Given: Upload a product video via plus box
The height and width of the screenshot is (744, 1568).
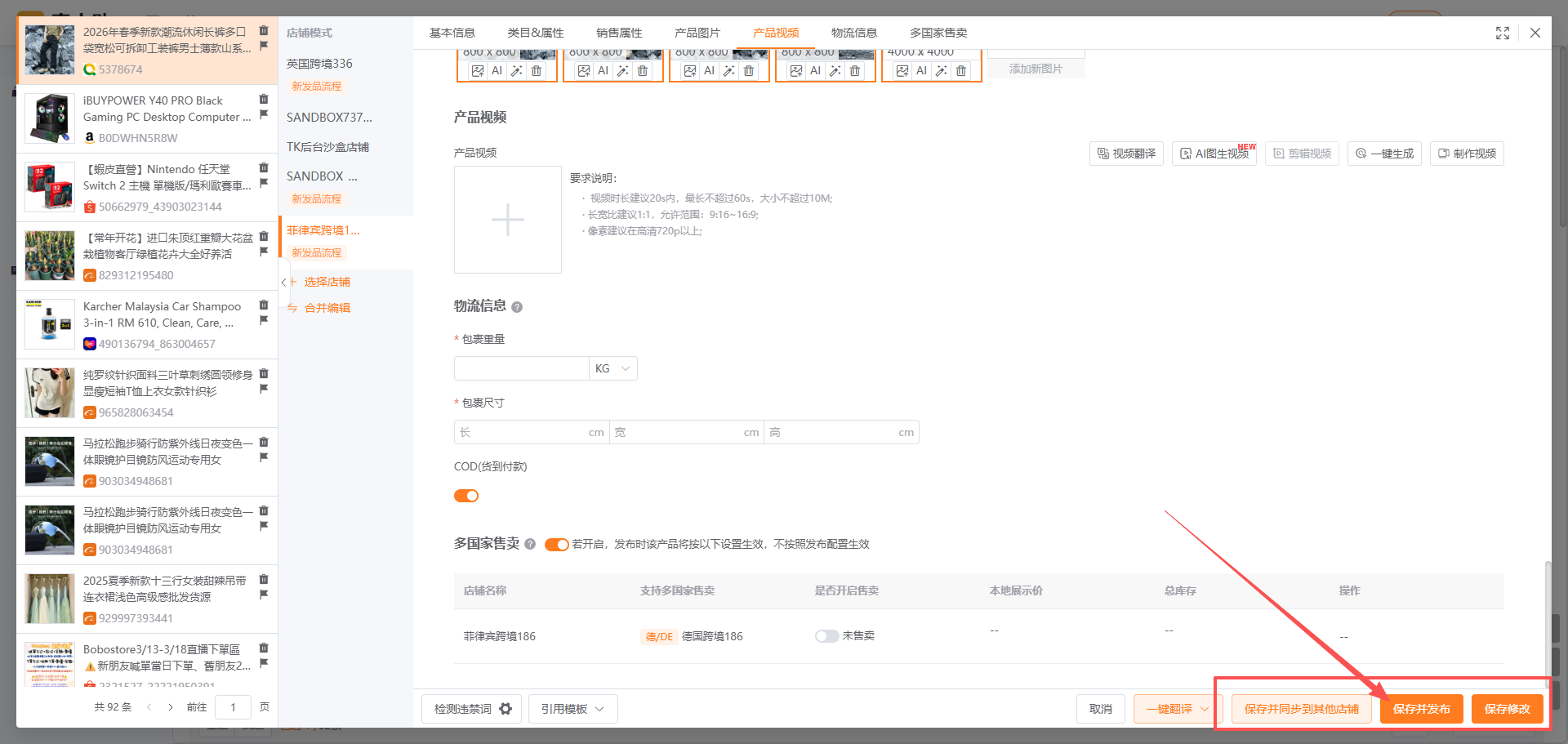Looking at the screenshot, I should click(x=508, y=220).
